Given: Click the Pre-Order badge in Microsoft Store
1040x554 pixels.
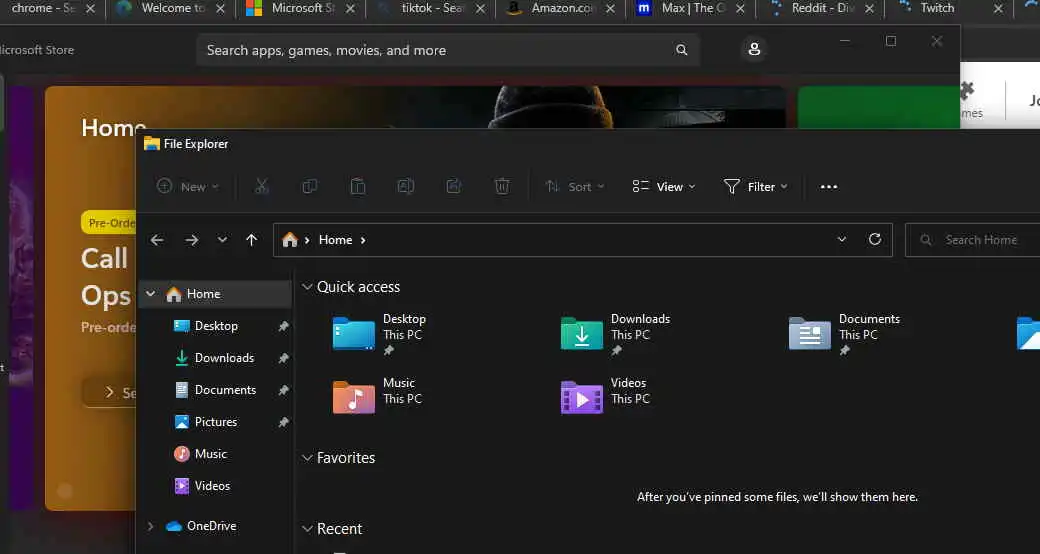Looking at the screenshot, I should [109, 223].
